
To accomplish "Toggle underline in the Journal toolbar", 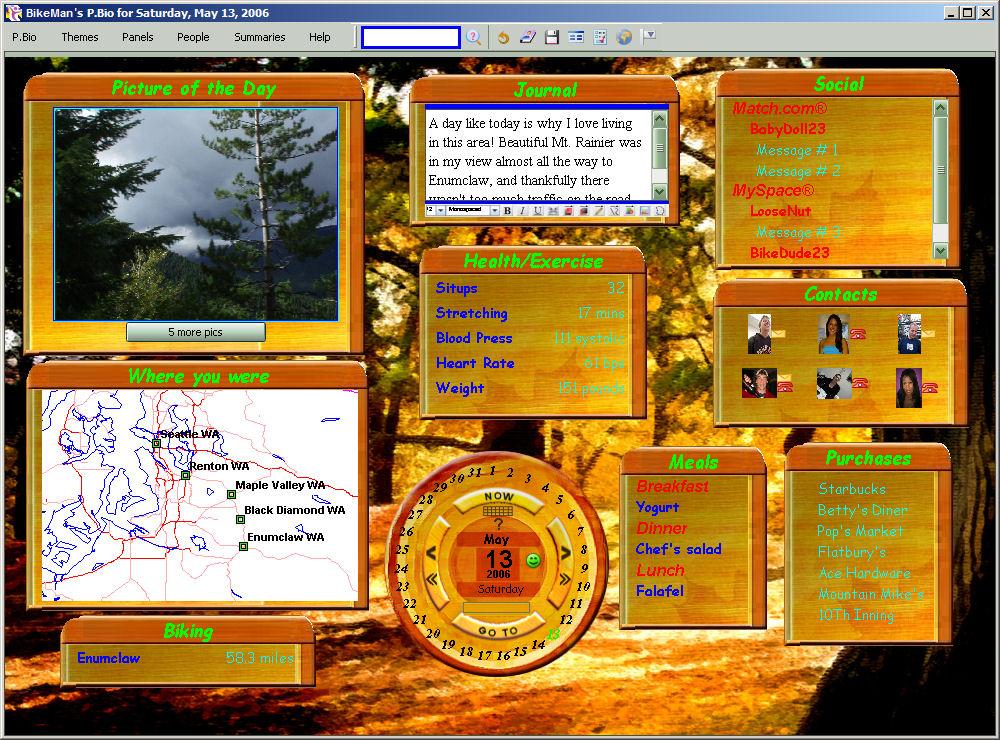I will point(537,210).
